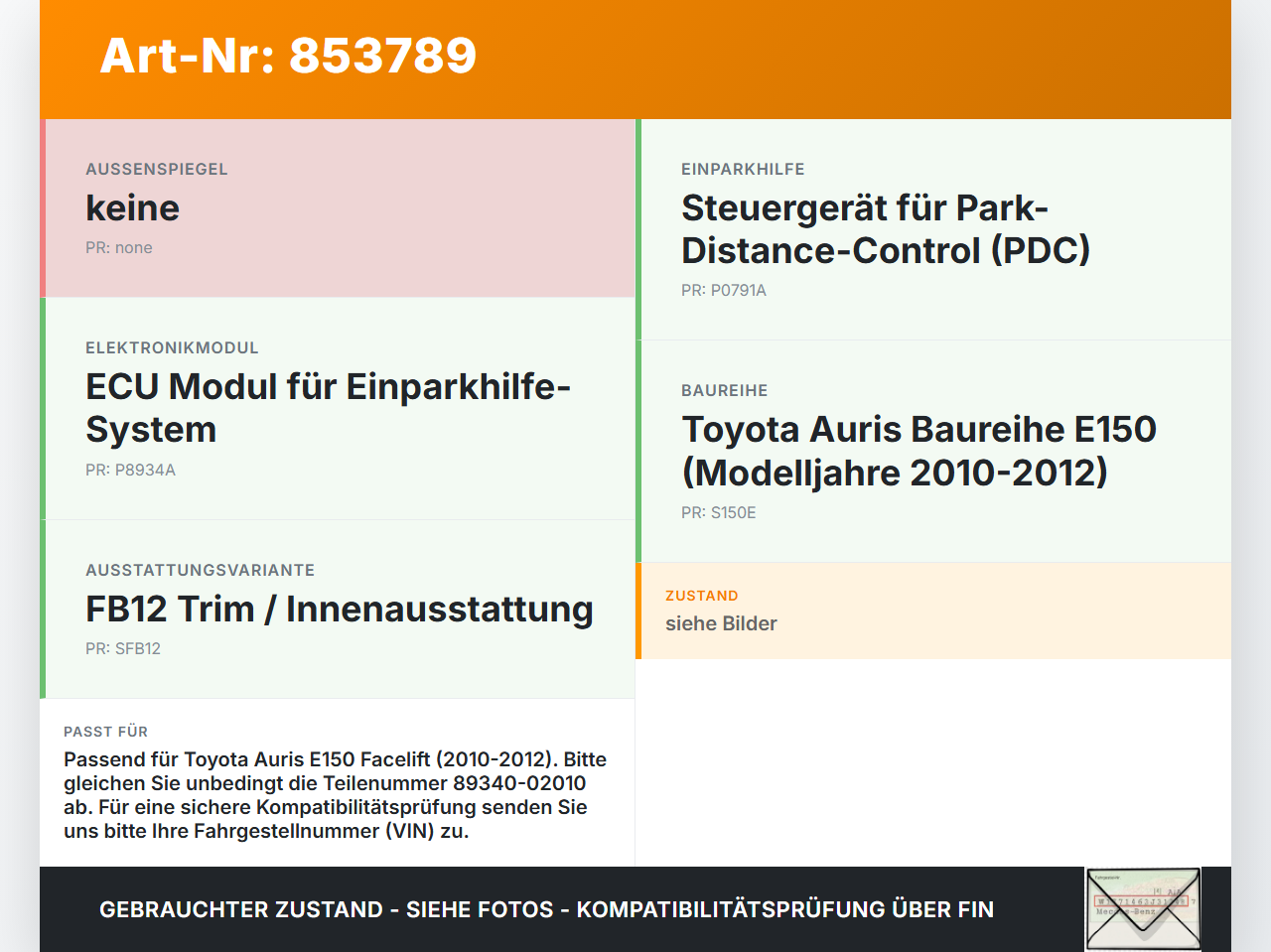Click 'PR: none' code text
Viewport: 1271px width, 952px height.
click(x=119, y=248)
